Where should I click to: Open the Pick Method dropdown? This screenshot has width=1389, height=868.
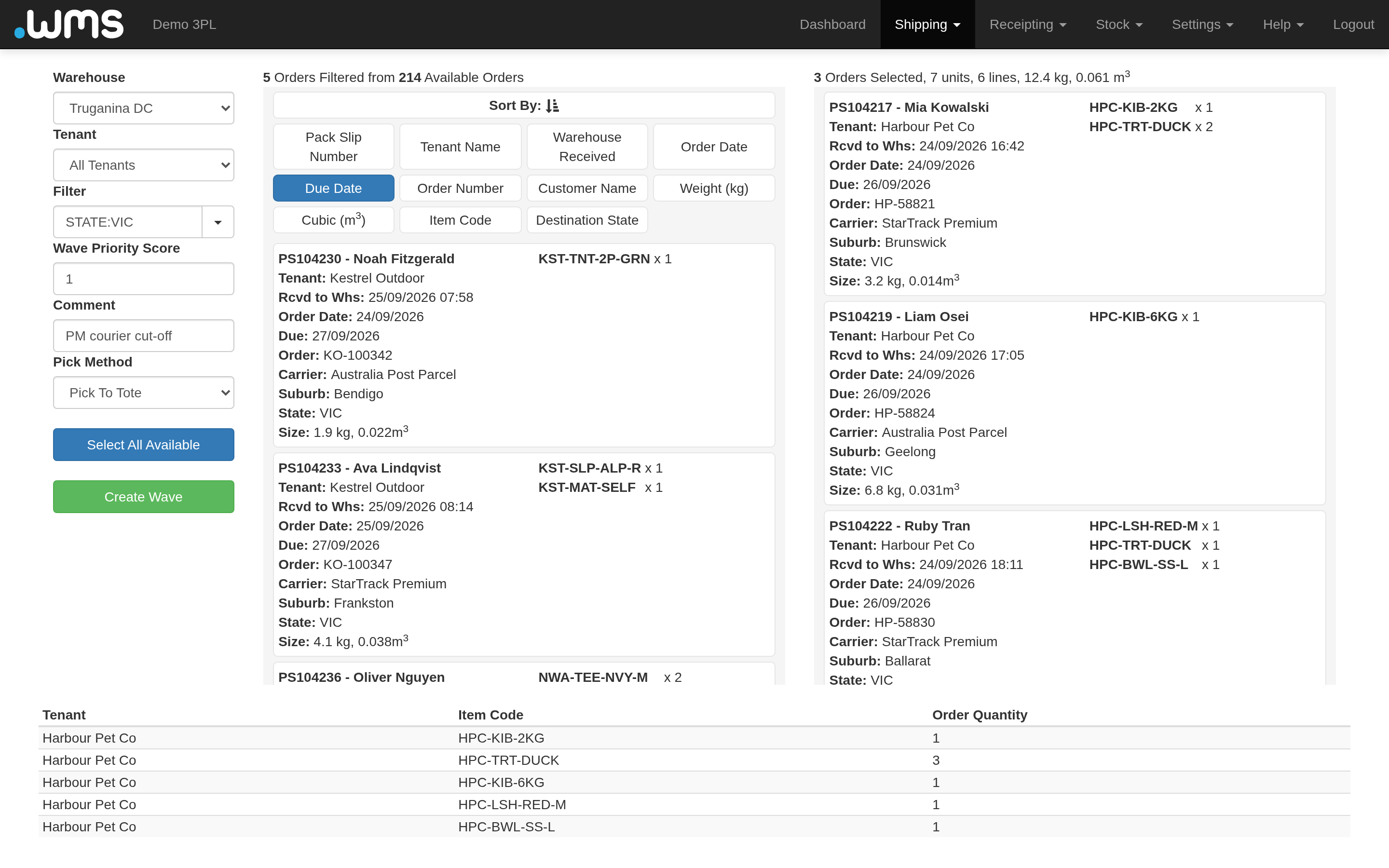tap(144, 393)
